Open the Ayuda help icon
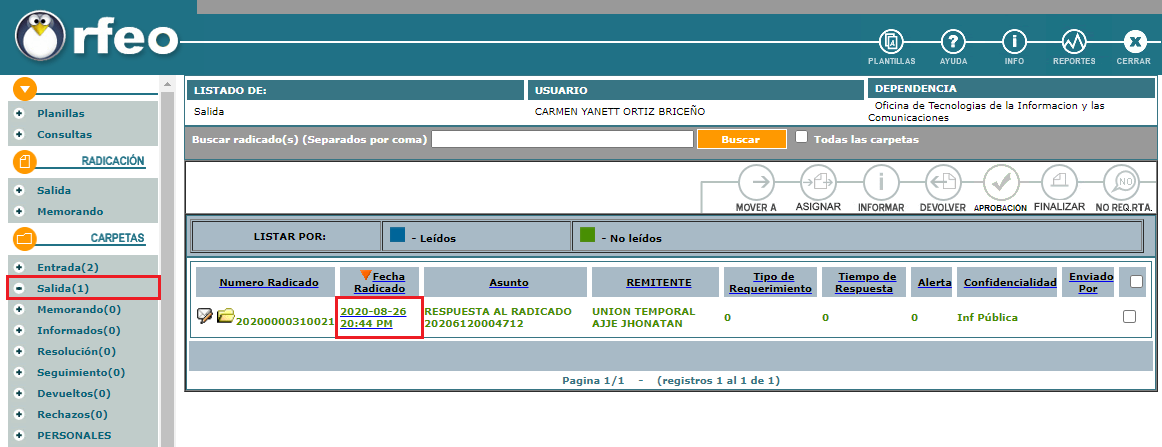 coord(953,42)
